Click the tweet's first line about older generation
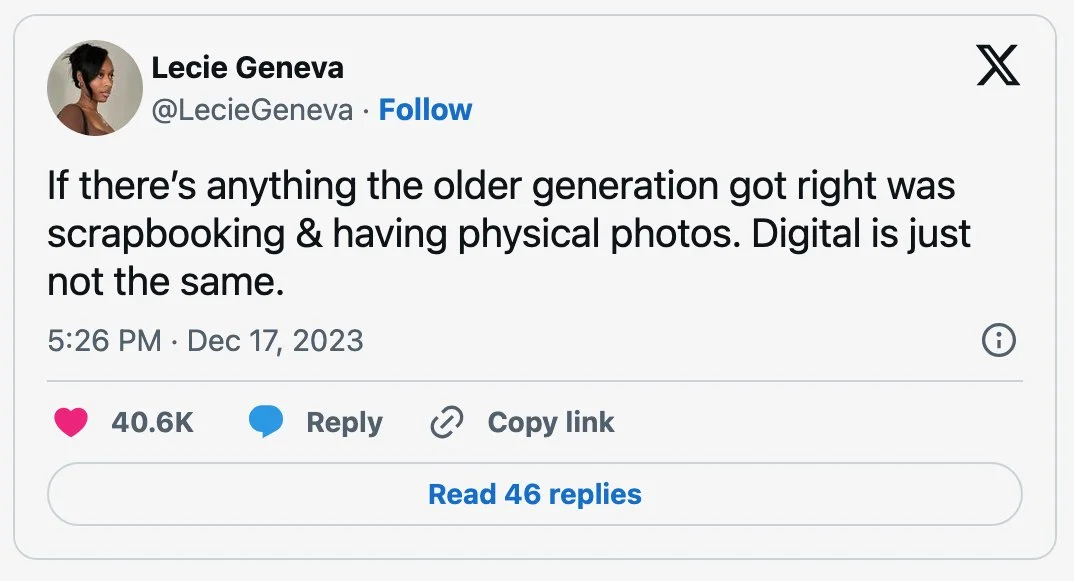The height and width of the screenshot is (581, 1074). [x=500, y=187]
